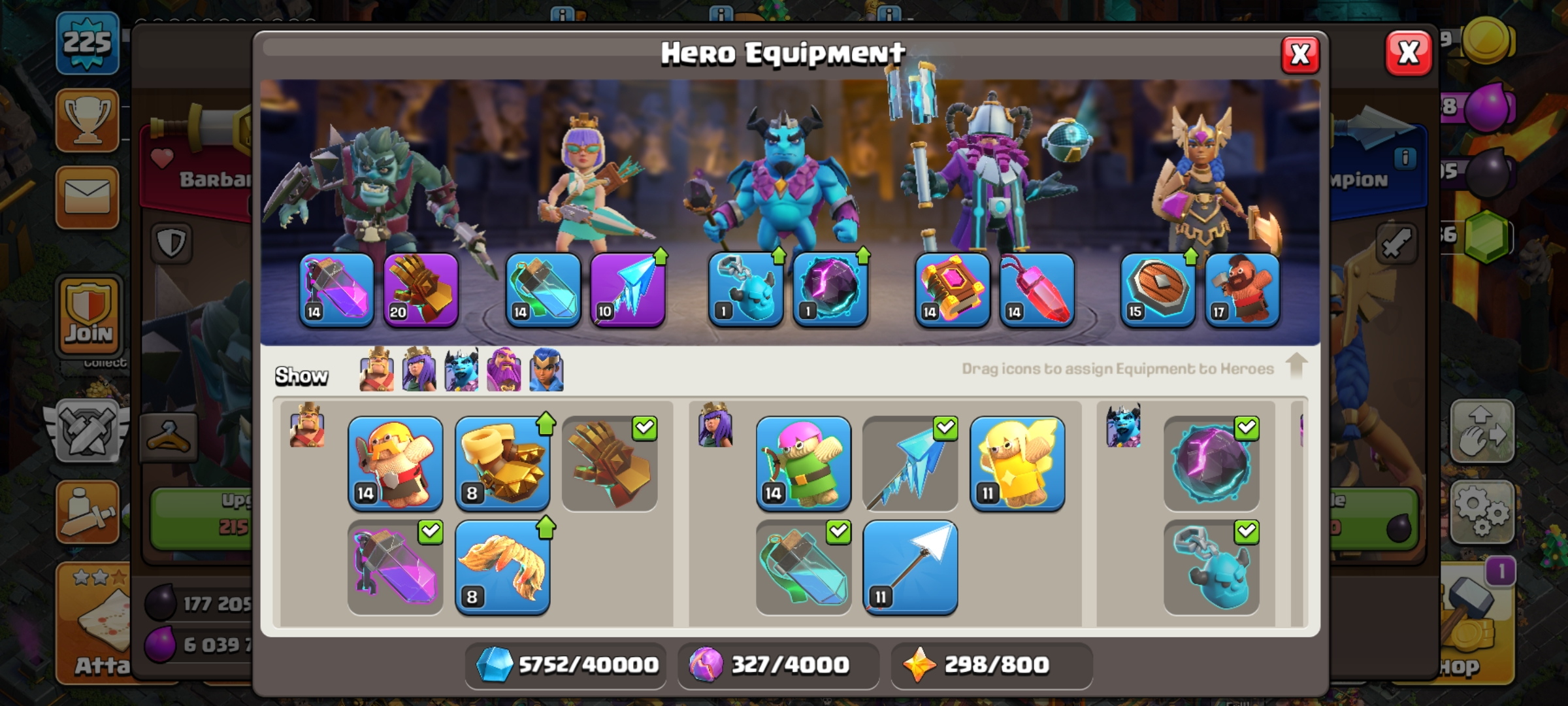The width and height of the screenshot is (1568, 706).
Task: Select the Giant Arrow level 11 equipment
Action: pos(910,567)
